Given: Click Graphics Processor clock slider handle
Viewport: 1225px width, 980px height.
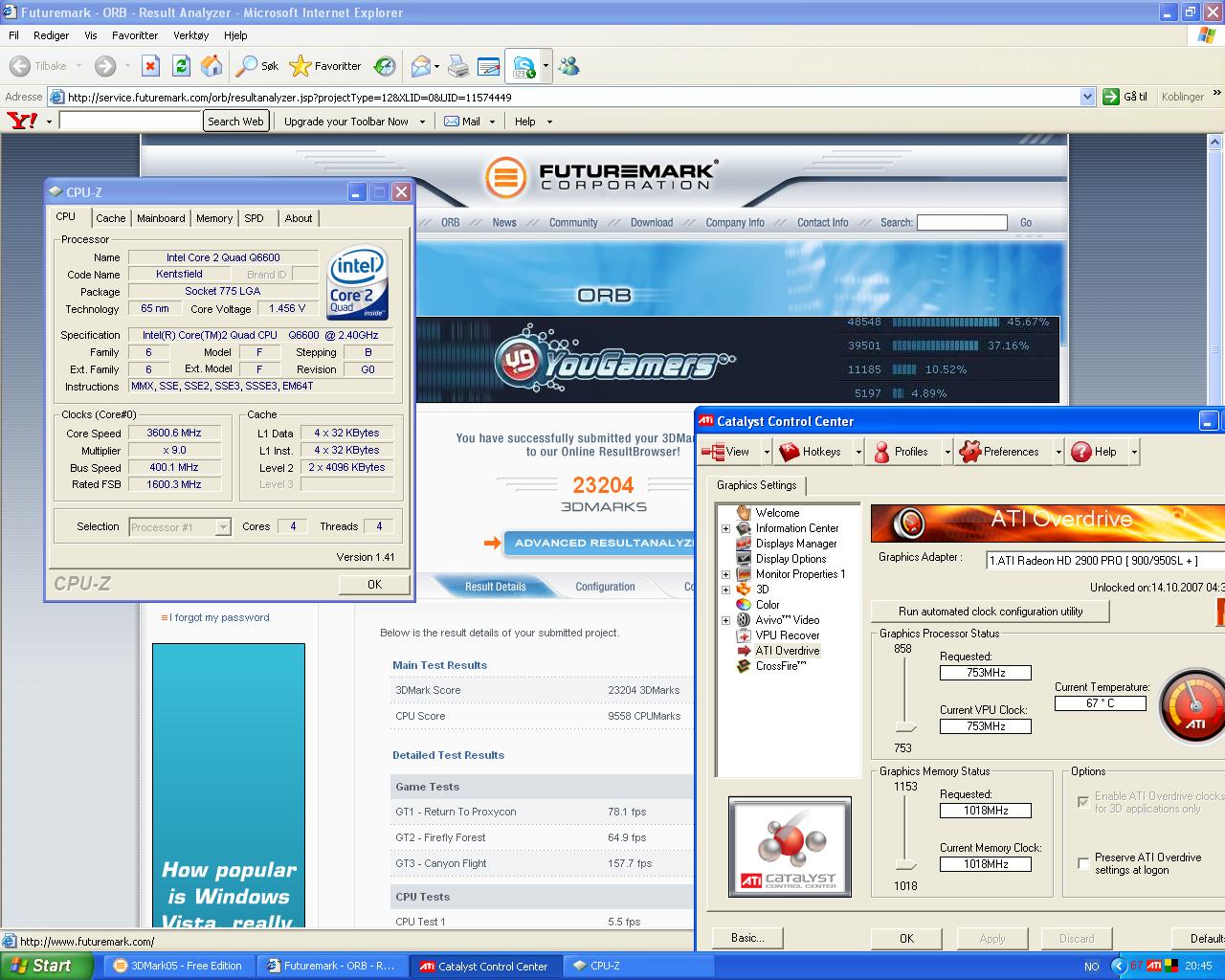Looking at the screenshot, I should tap(904, 727).
